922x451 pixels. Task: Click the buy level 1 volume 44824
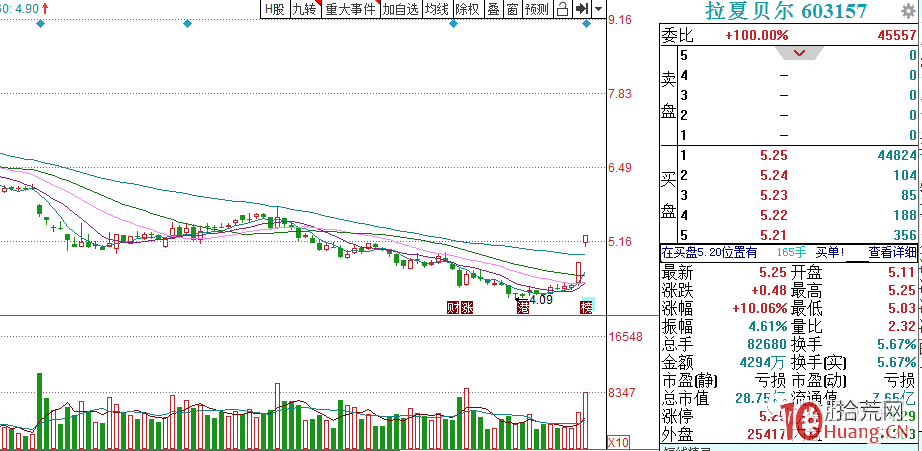pyautogui.click(x=896, y=155)
